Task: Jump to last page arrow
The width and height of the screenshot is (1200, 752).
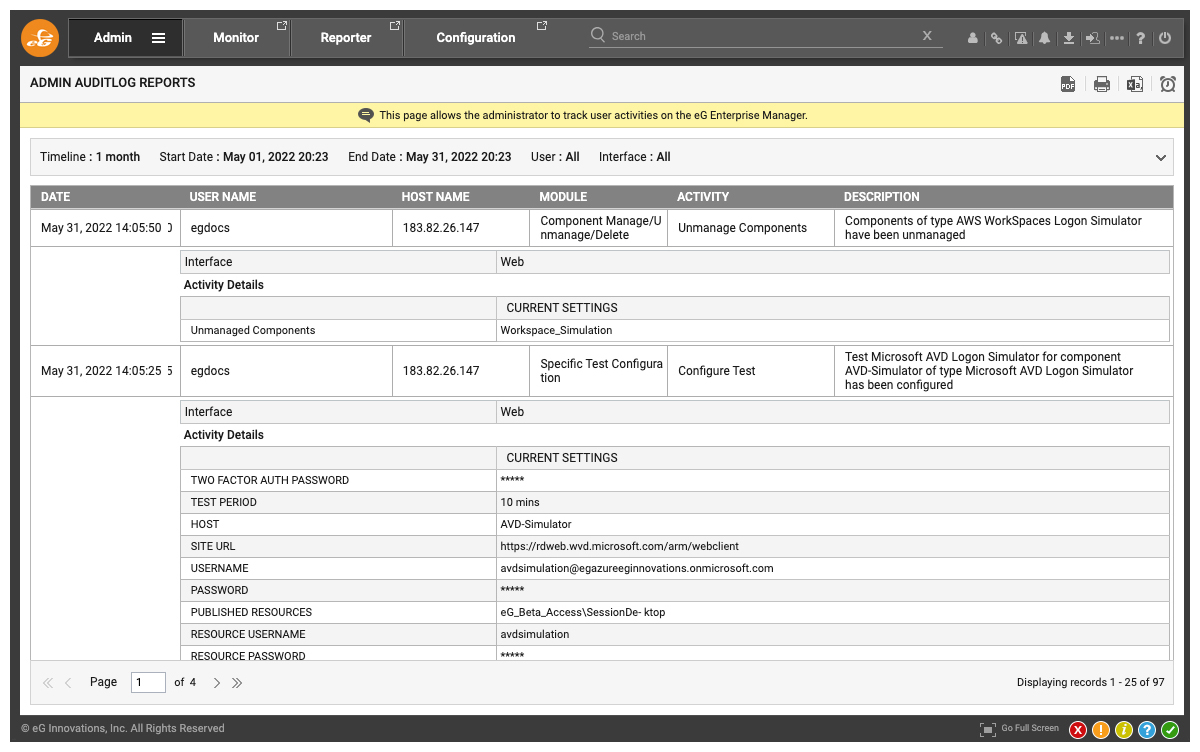Action: 237,683
